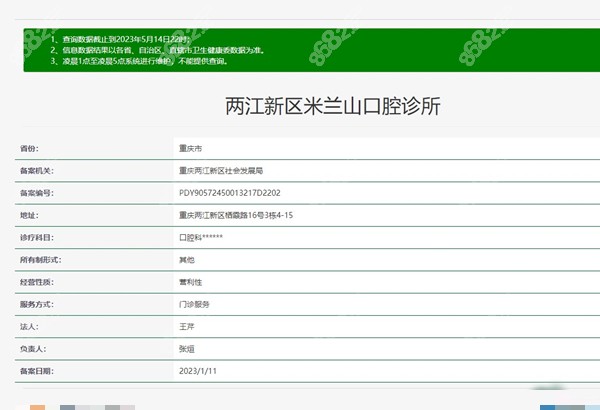Select the person-in-charge name 张恒
The image size is (600, 410).
click(187, 349)
